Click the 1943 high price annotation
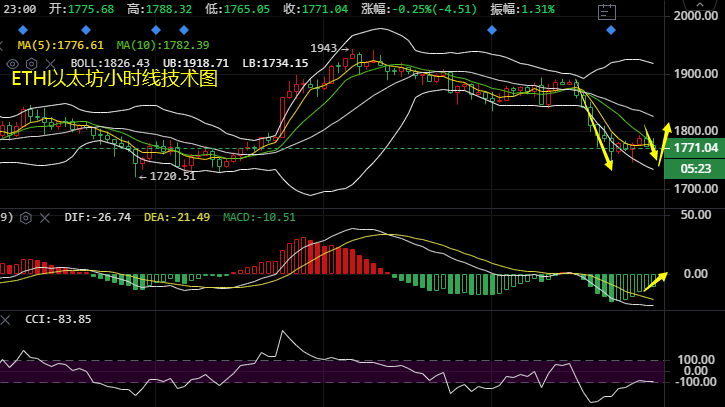Viewport: 725px width, 407px height. (x=323, y=48)
